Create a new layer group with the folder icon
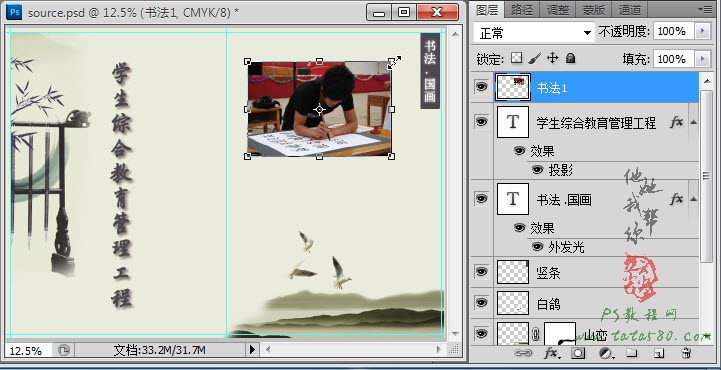 [x=632, y=353]
